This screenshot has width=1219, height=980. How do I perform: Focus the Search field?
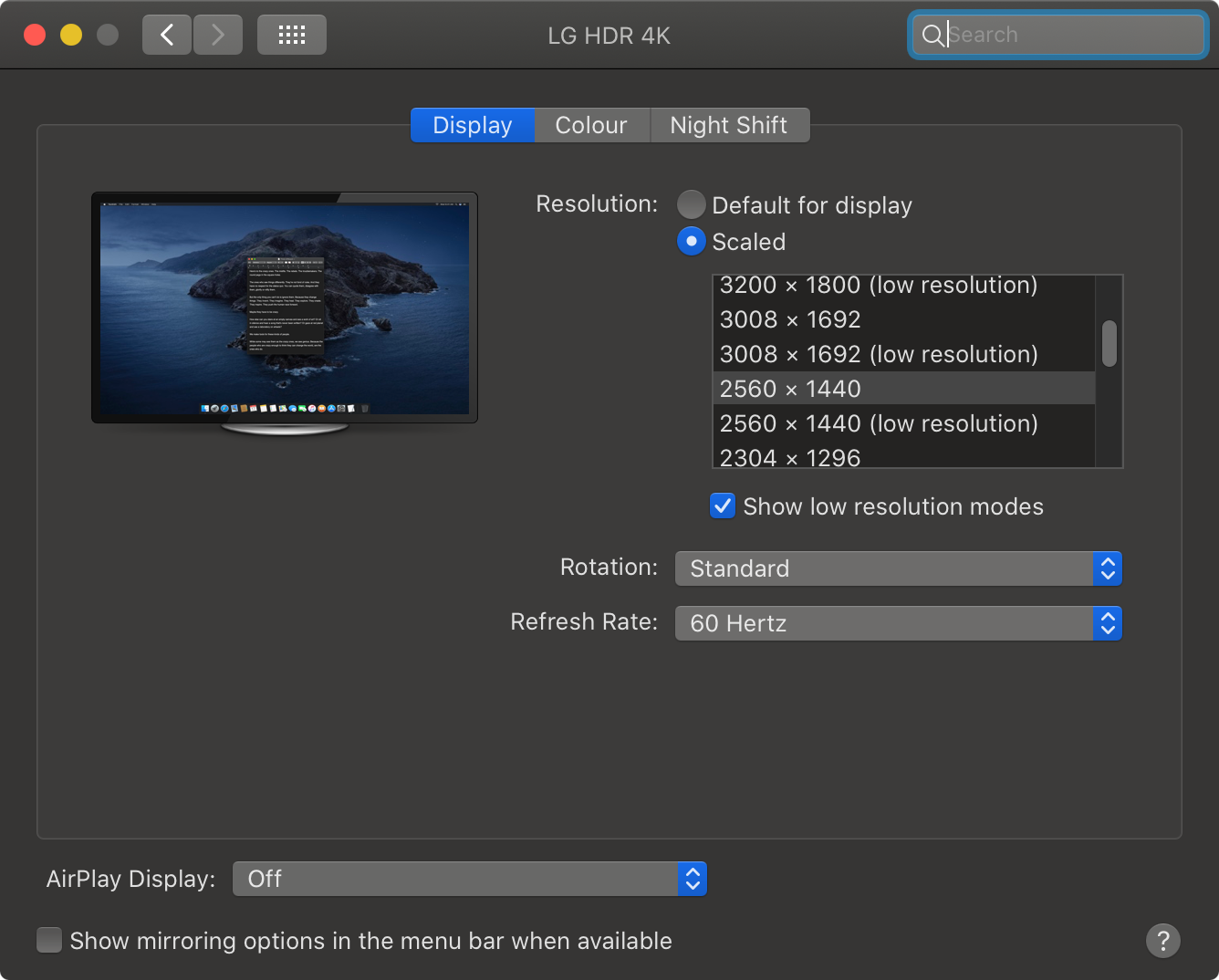click(x=1058, y=36)
